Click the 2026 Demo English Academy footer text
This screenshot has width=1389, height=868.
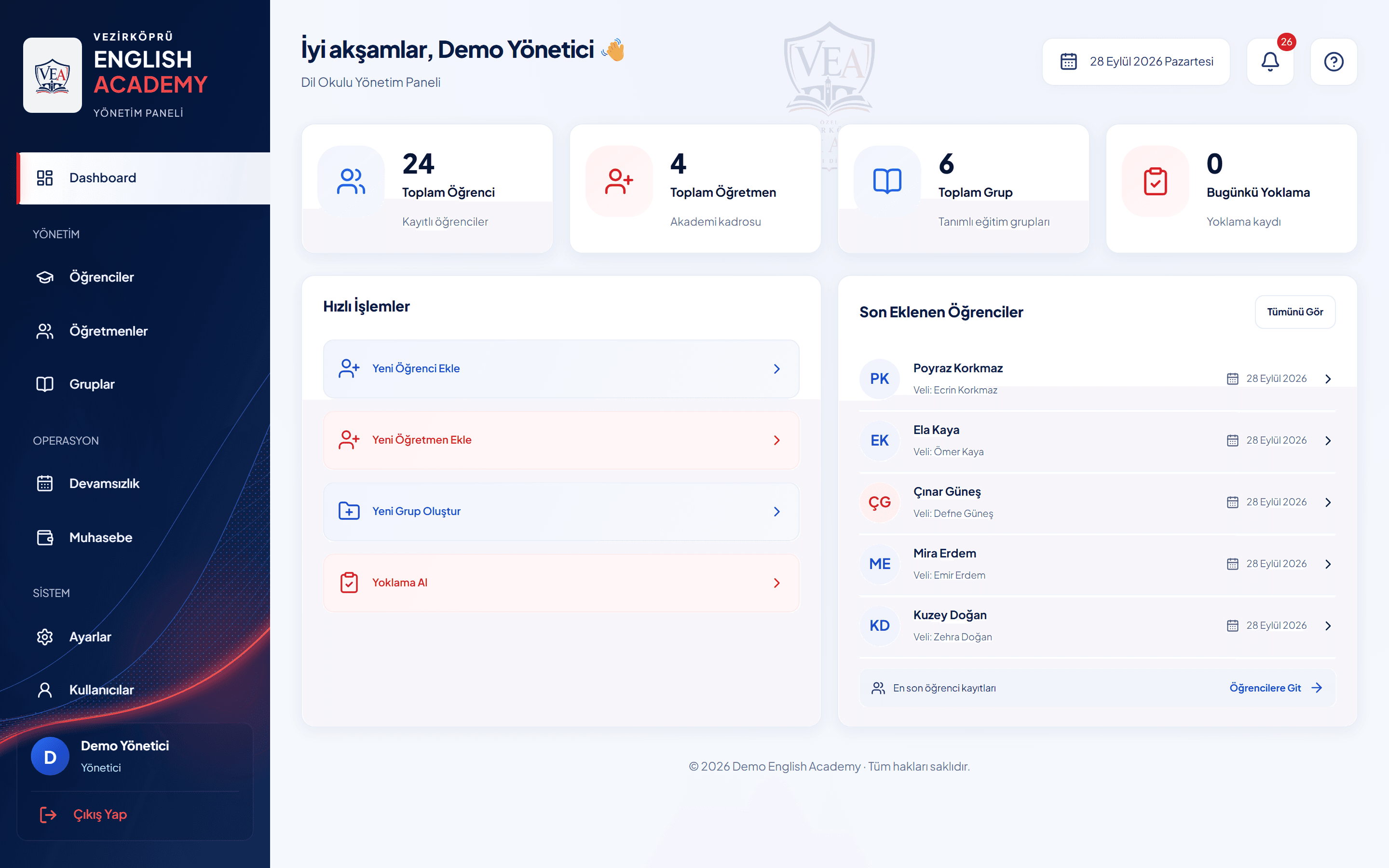pos(829,766)
